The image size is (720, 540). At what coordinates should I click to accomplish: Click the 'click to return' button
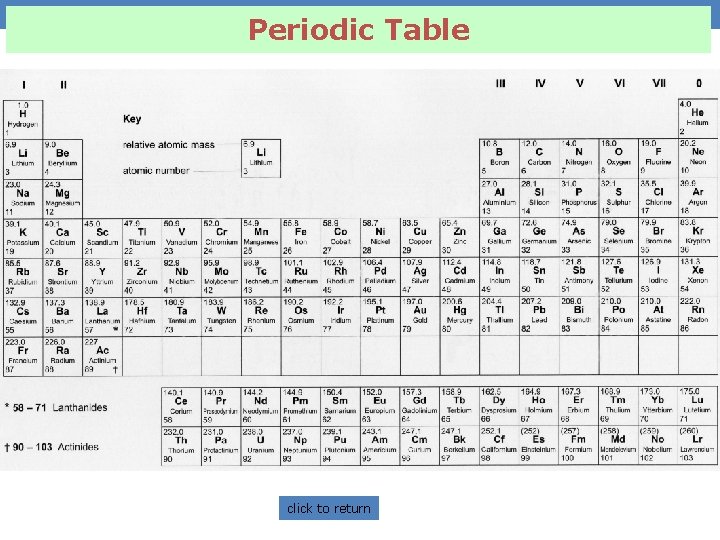point(329,508)
